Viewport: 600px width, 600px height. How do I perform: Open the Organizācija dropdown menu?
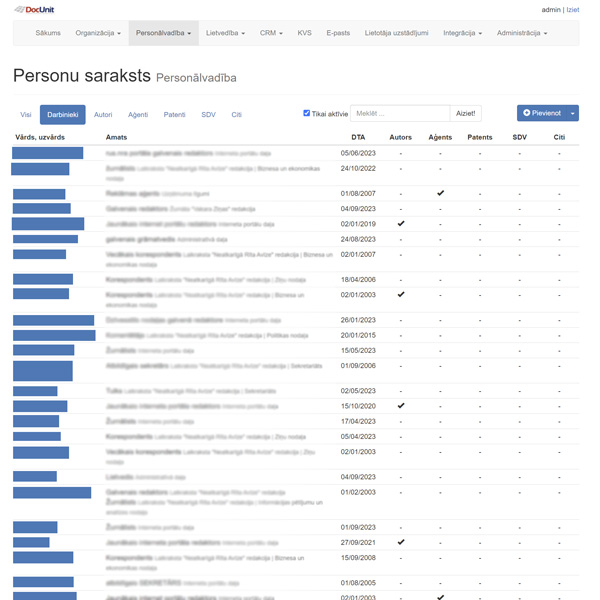click(x=98, y=33)
